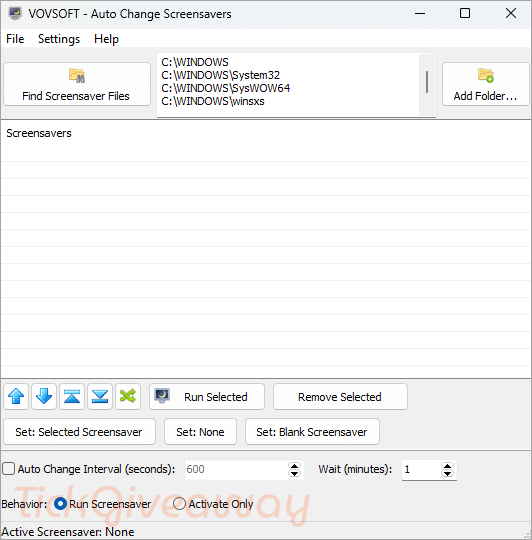The image size is (532, 540).
Task: Click Set: Selected Screensaver button
Action: point(79,432)
